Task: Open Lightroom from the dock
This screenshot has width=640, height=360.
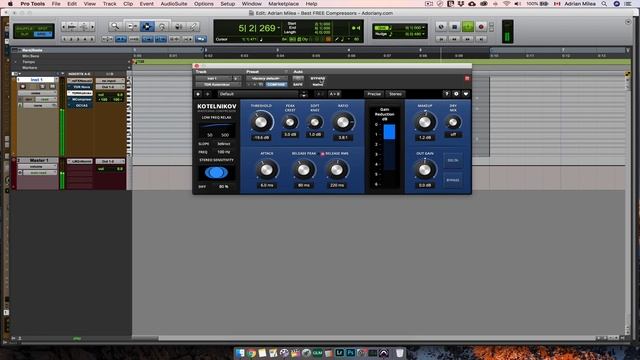Action: click(x=339, y=353)
